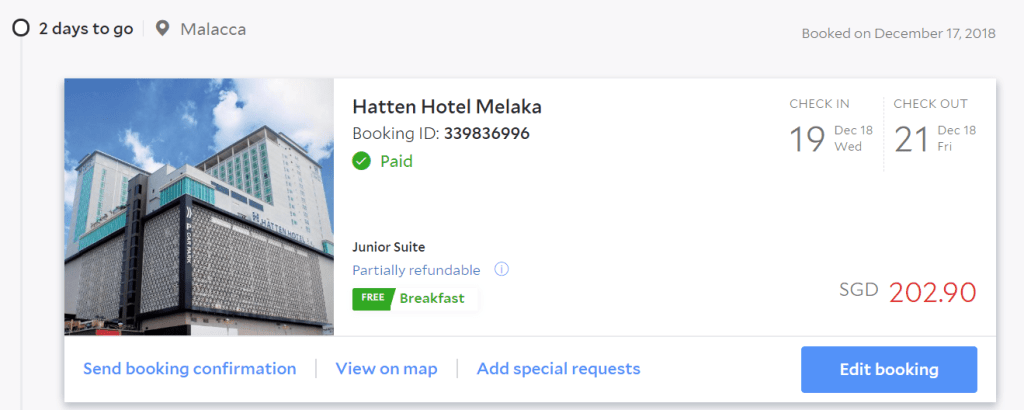Click the Malacca destination label

tap(213, 29)
